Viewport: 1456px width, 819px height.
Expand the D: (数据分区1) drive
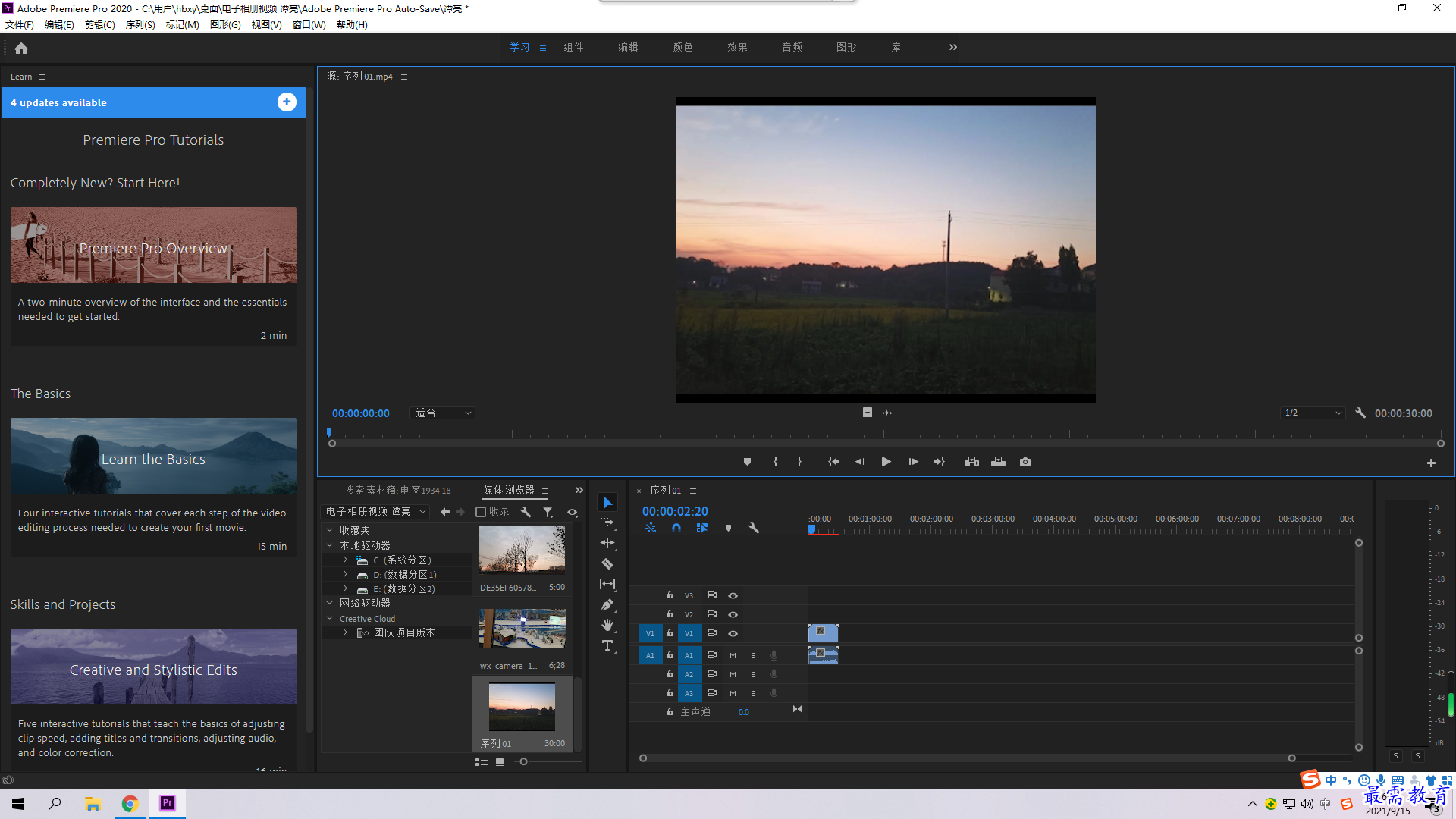(345, 574)
